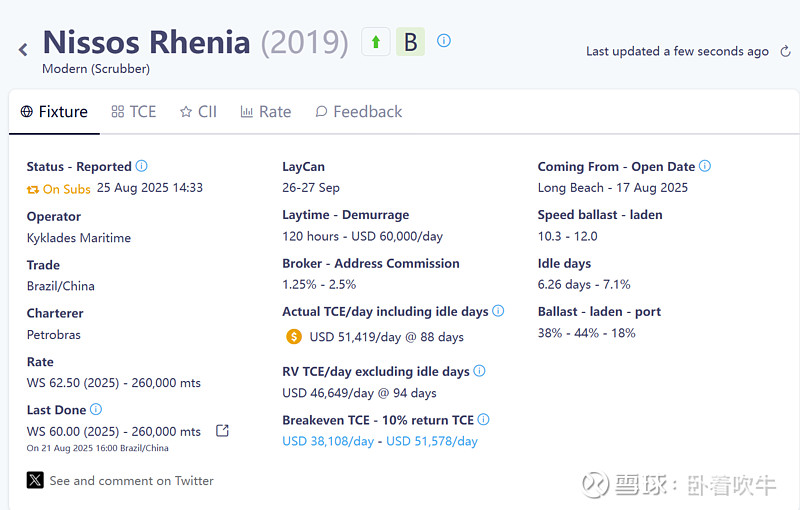The height and width of the screenshot is (510, 800).
Task: Switch to the TCE tab
Action: point(134,112)
